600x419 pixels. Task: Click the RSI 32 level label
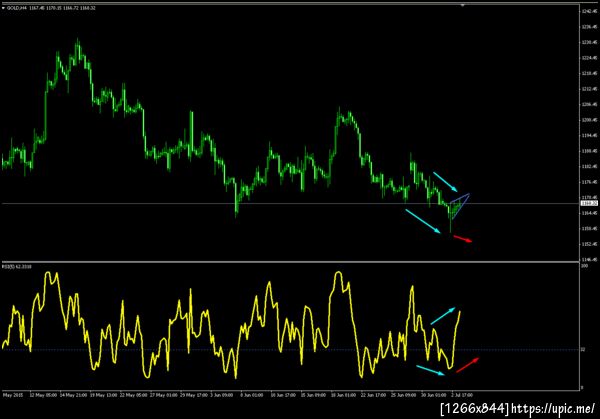583,349
